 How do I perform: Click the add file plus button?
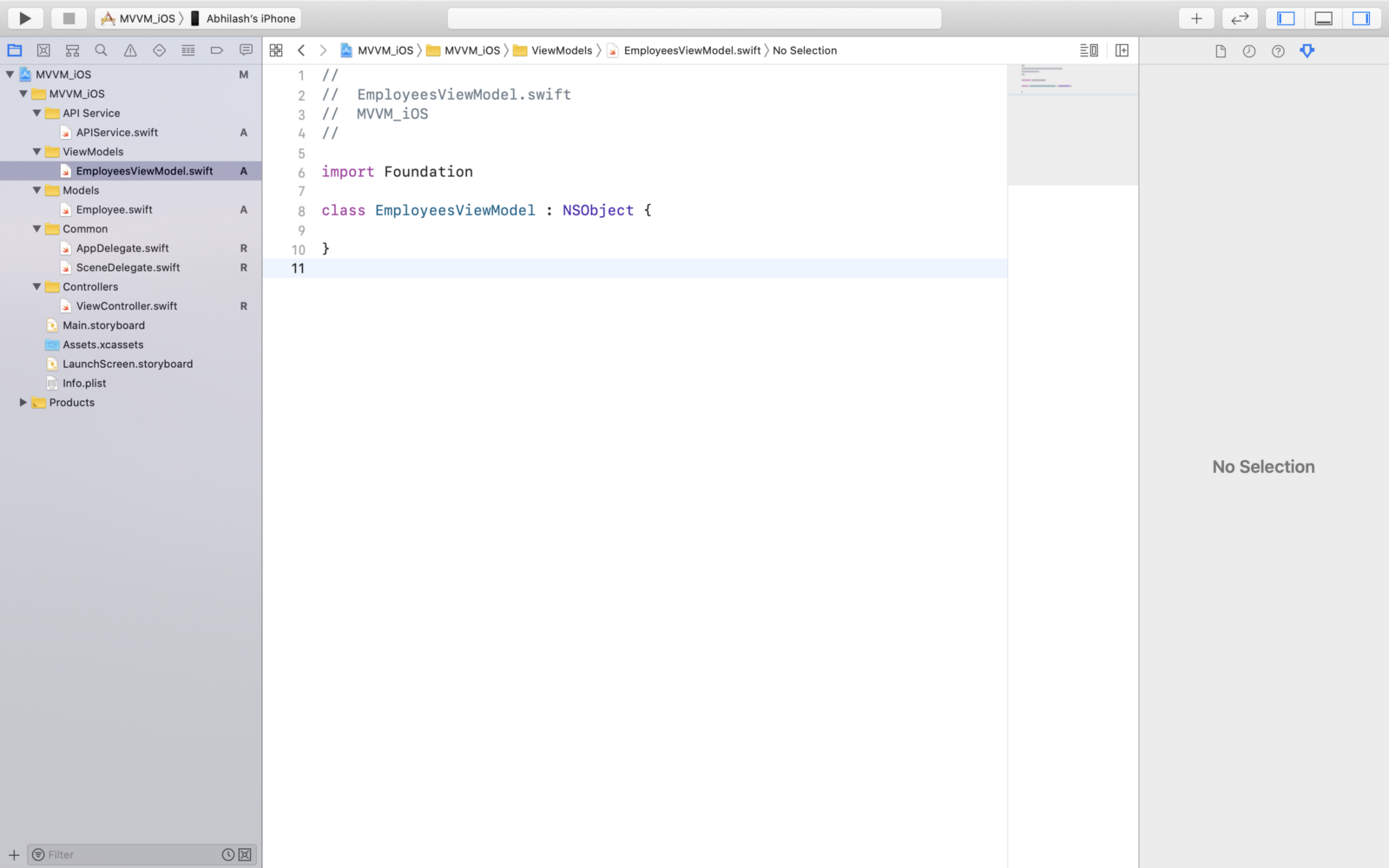coord(14,855)
